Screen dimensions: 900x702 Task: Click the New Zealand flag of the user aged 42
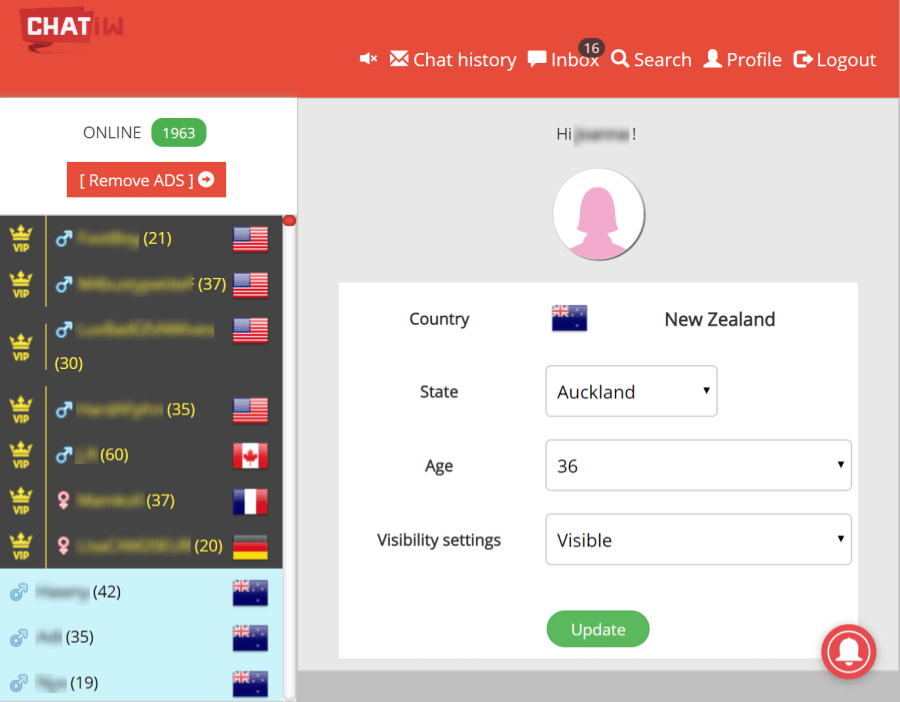tap(250, 593)
